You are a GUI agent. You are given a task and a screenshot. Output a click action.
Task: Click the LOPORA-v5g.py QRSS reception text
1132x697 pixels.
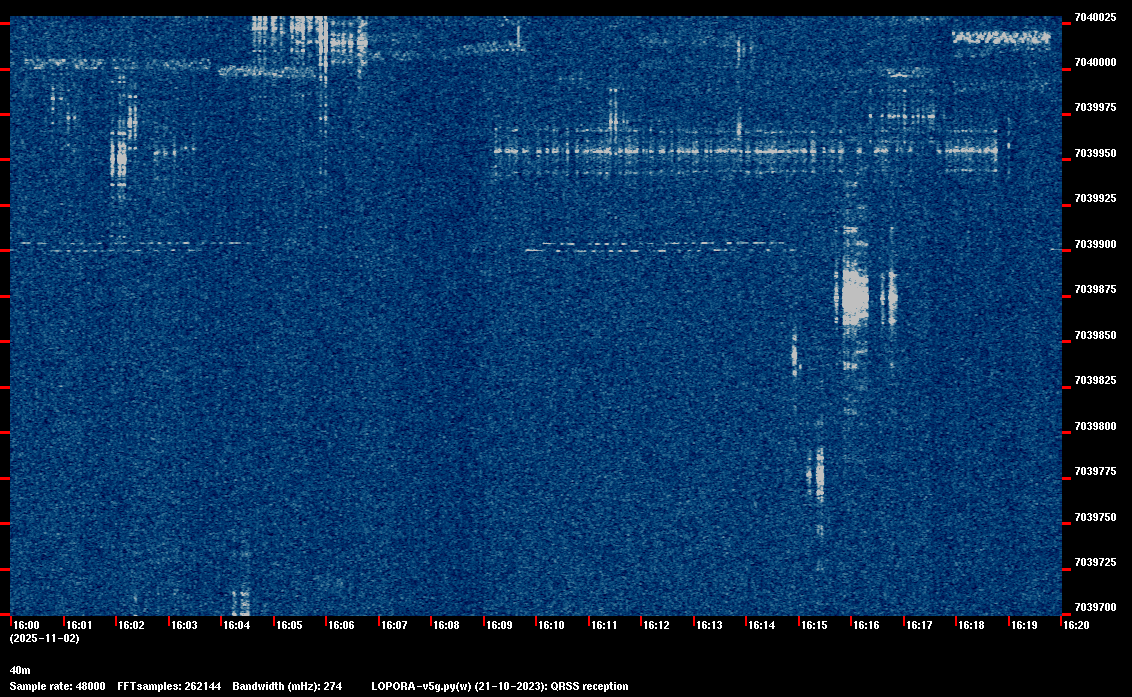click(x=500, y=686)
